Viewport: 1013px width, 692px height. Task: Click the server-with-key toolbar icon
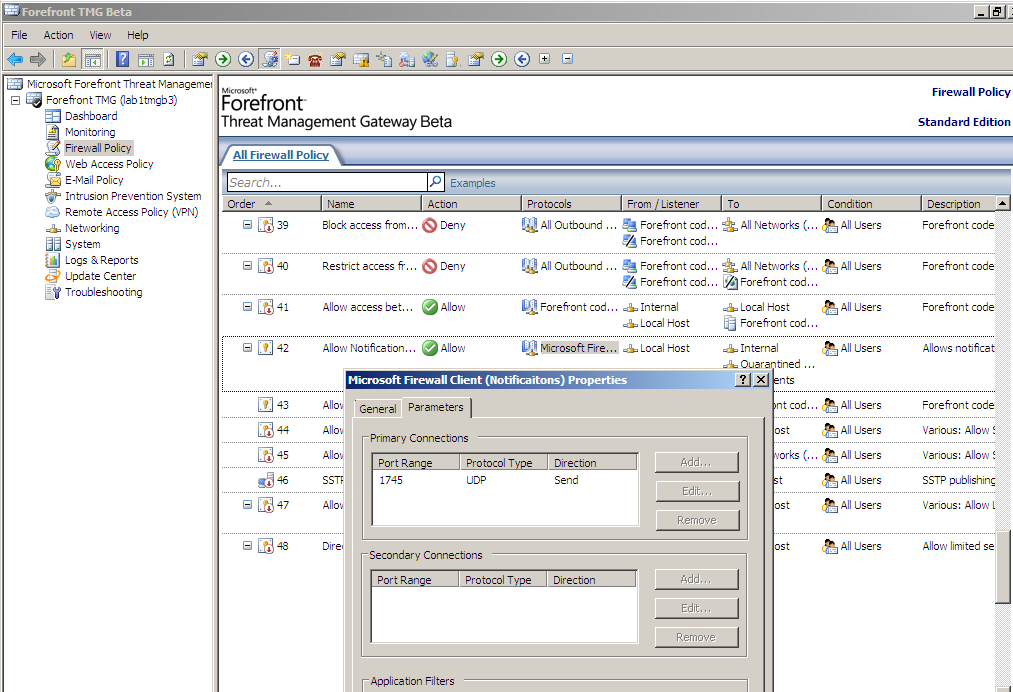(452, 59)
